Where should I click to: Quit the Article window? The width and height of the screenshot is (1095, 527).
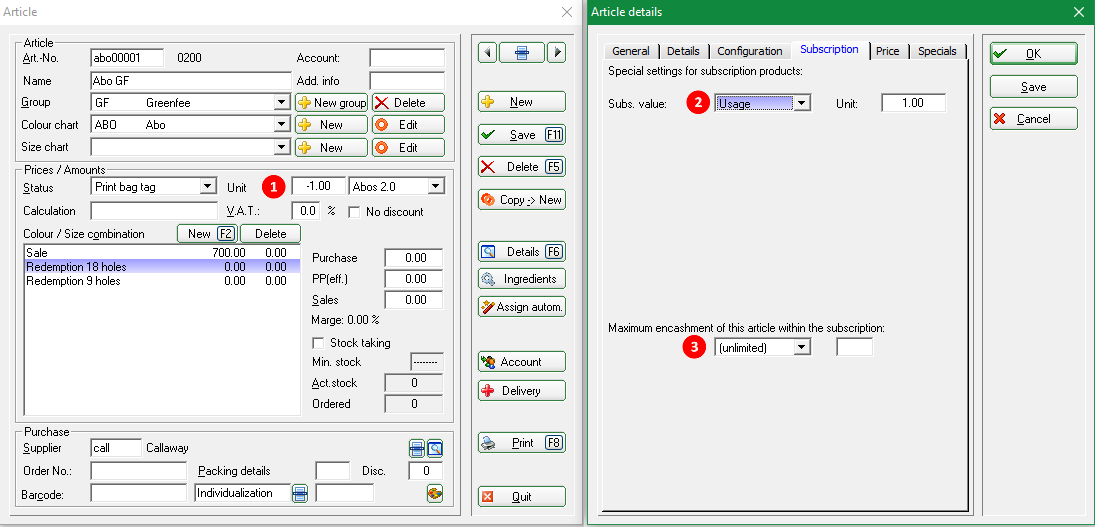522,497
